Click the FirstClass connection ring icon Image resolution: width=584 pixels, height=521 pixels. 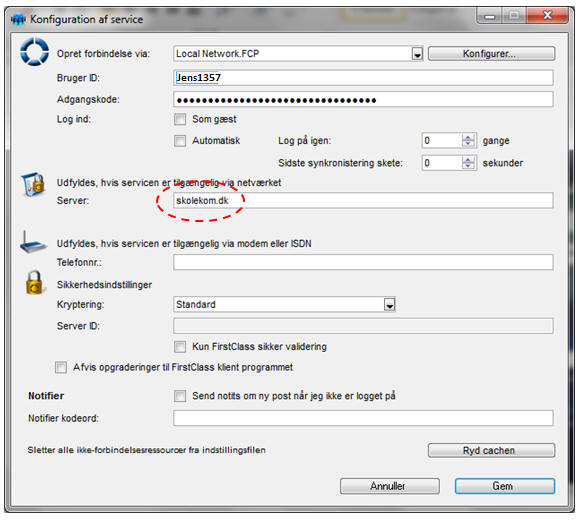(34, 52)
